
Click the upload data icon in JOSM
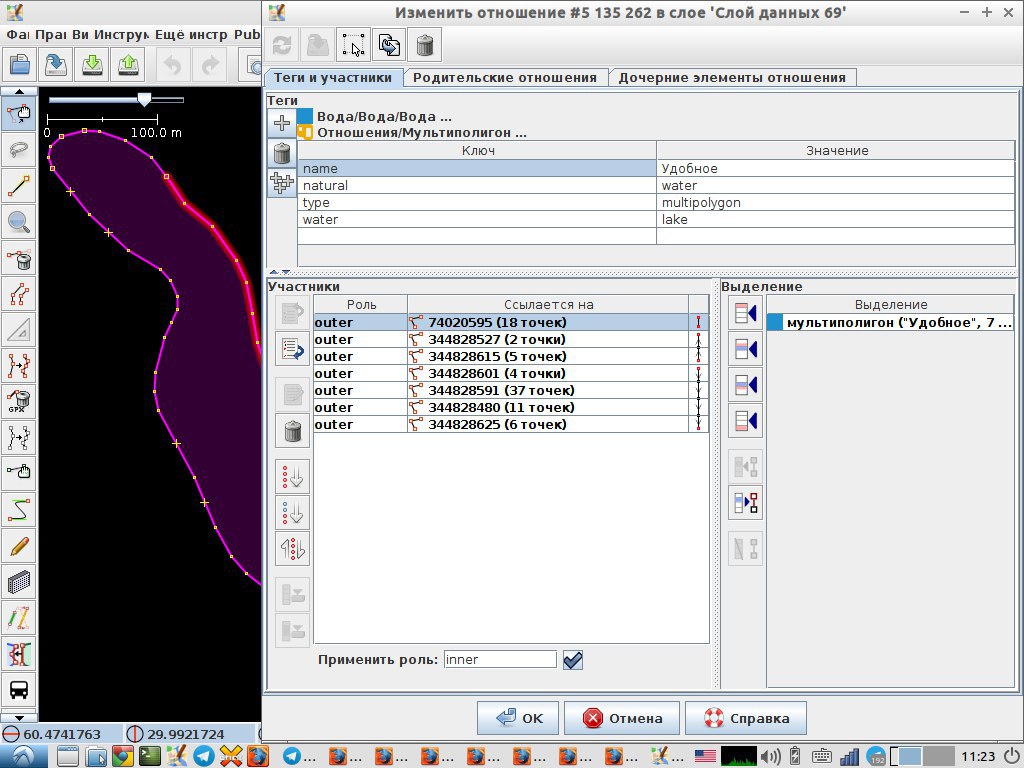[128, 65]
